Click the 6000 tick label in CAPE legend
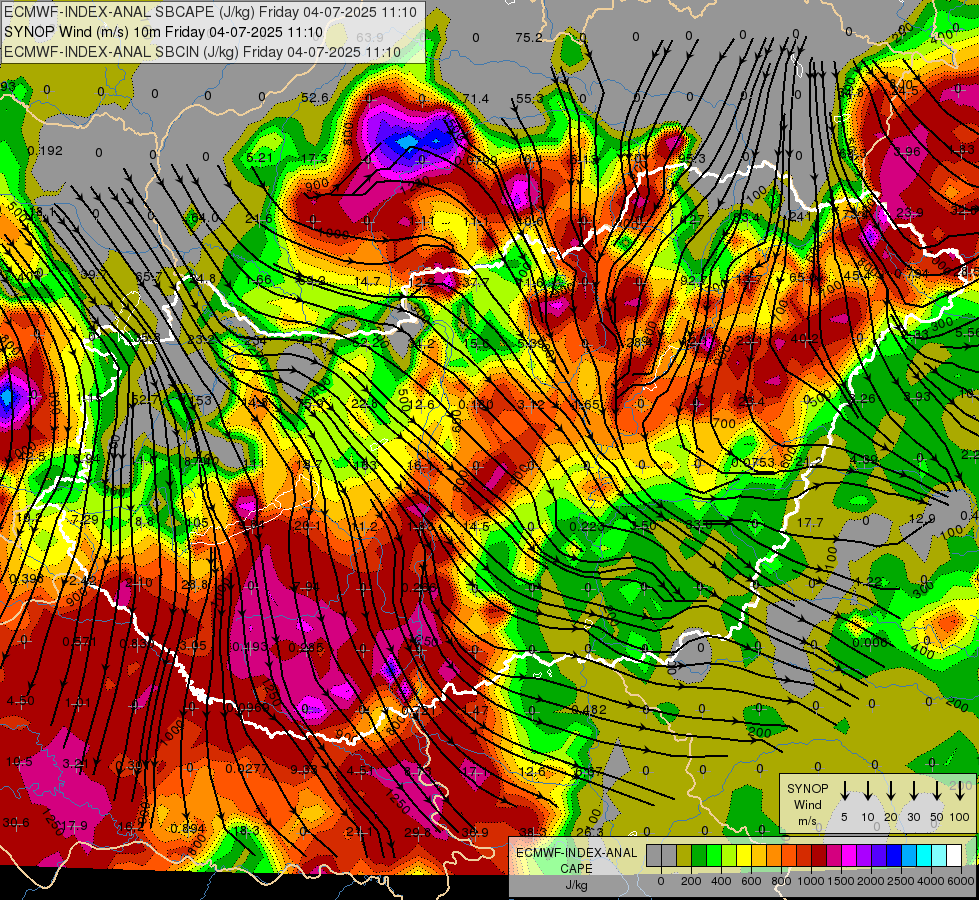This screenshot has height=900, width=979. click(960, 881)
